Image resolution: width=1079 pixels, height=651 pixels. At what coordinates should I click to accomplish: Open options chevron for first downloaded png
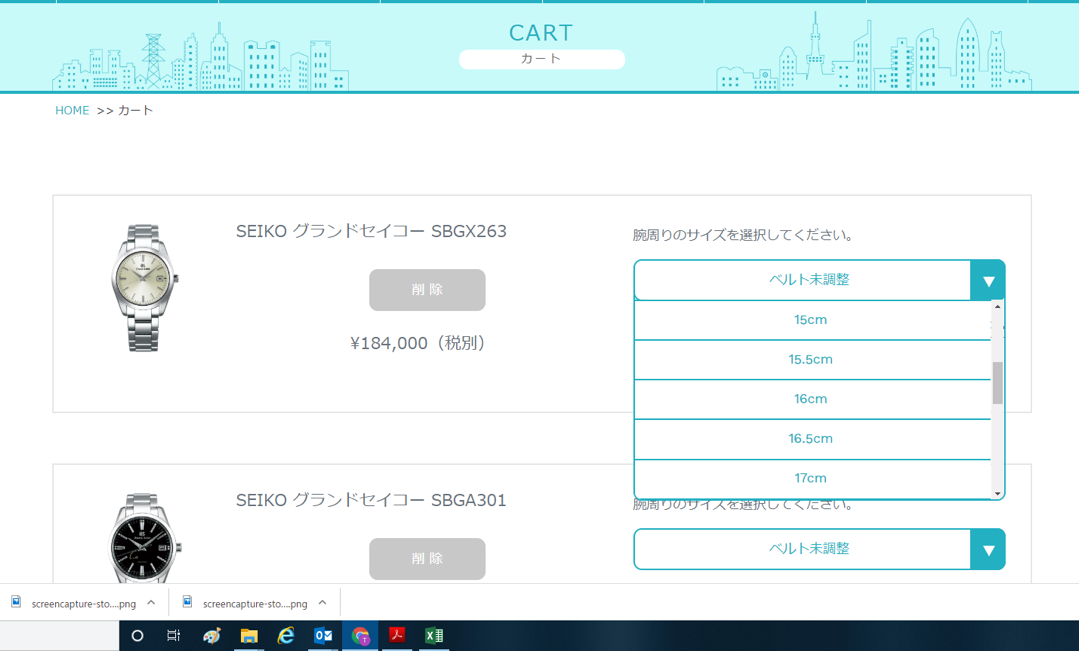(x=151, y=603)
